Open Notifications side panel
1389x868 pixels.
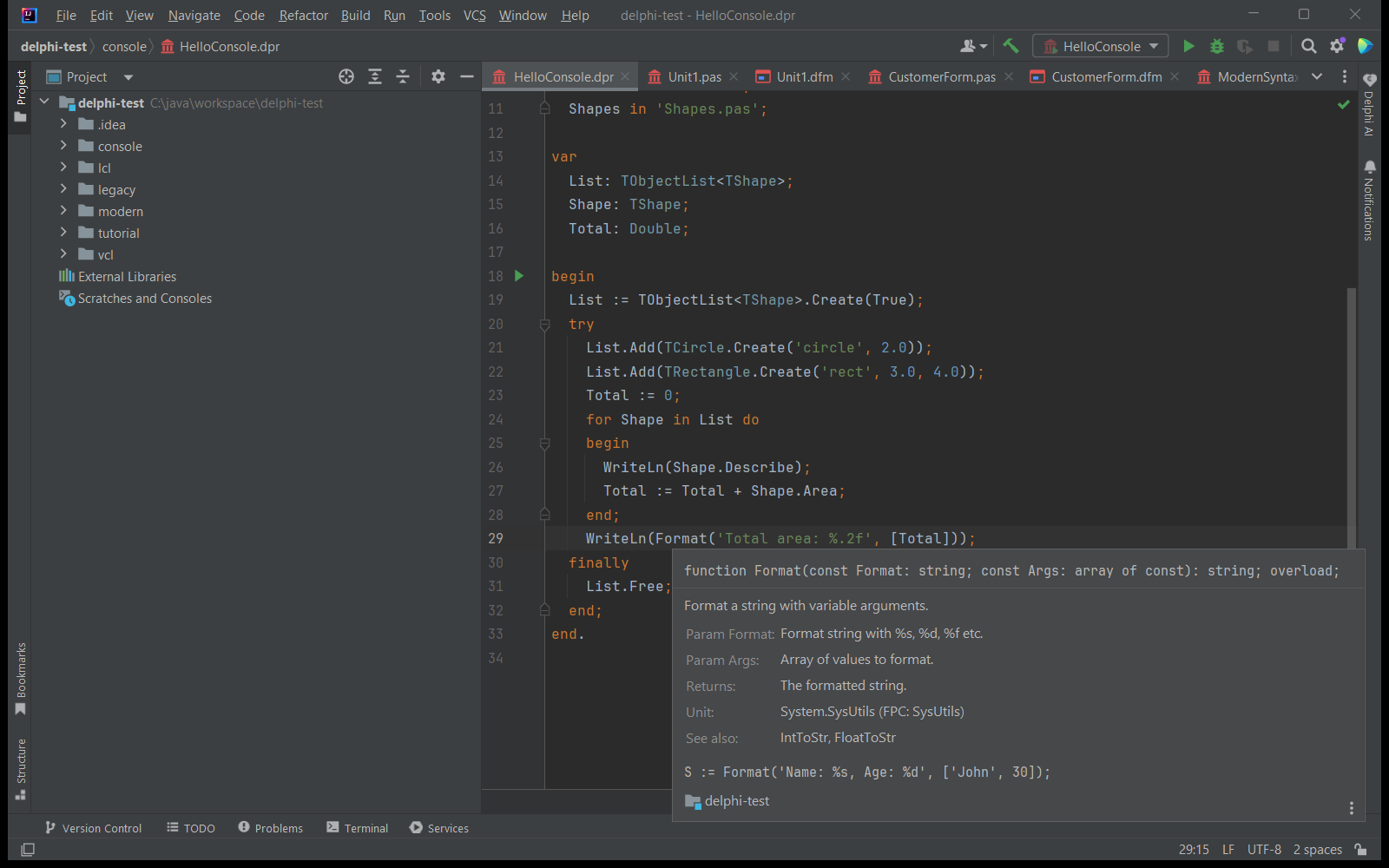tap(1369, 201)
